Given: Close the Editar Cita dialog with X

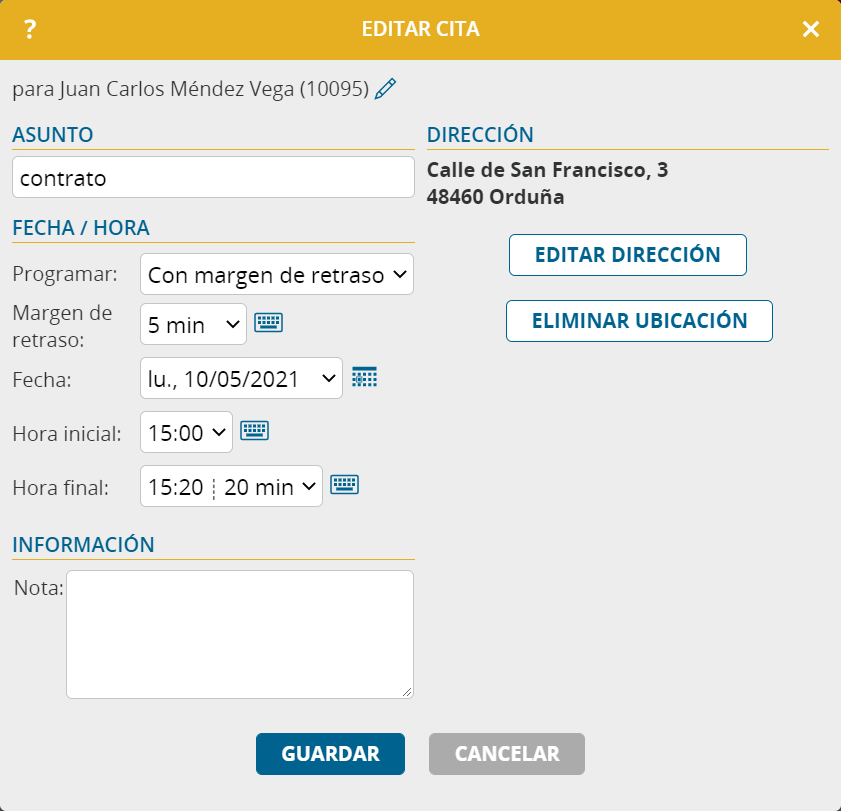Looking at the screenshot, I should click(810, 29).
